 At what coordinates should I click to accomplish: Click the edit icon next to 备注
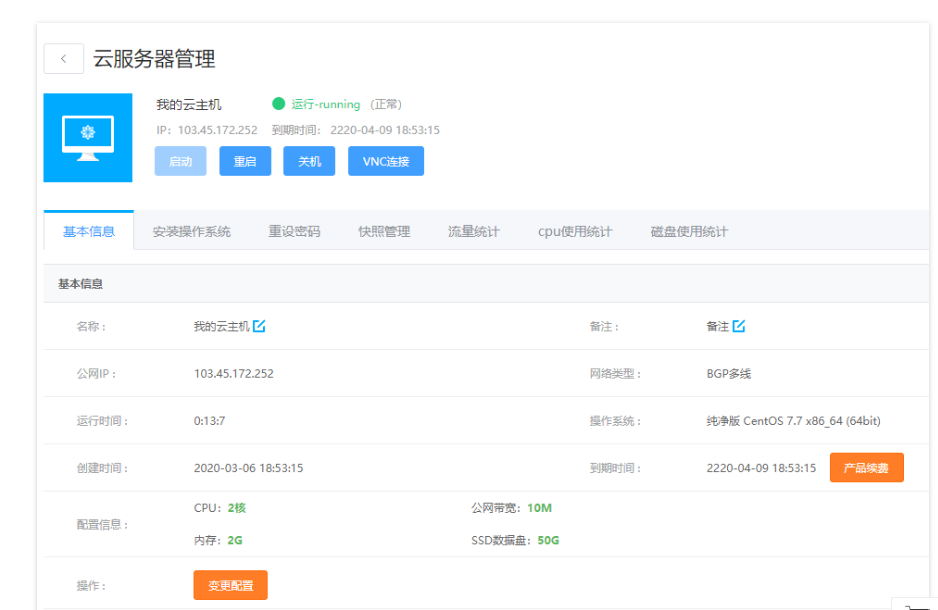[x=739, y=326]
